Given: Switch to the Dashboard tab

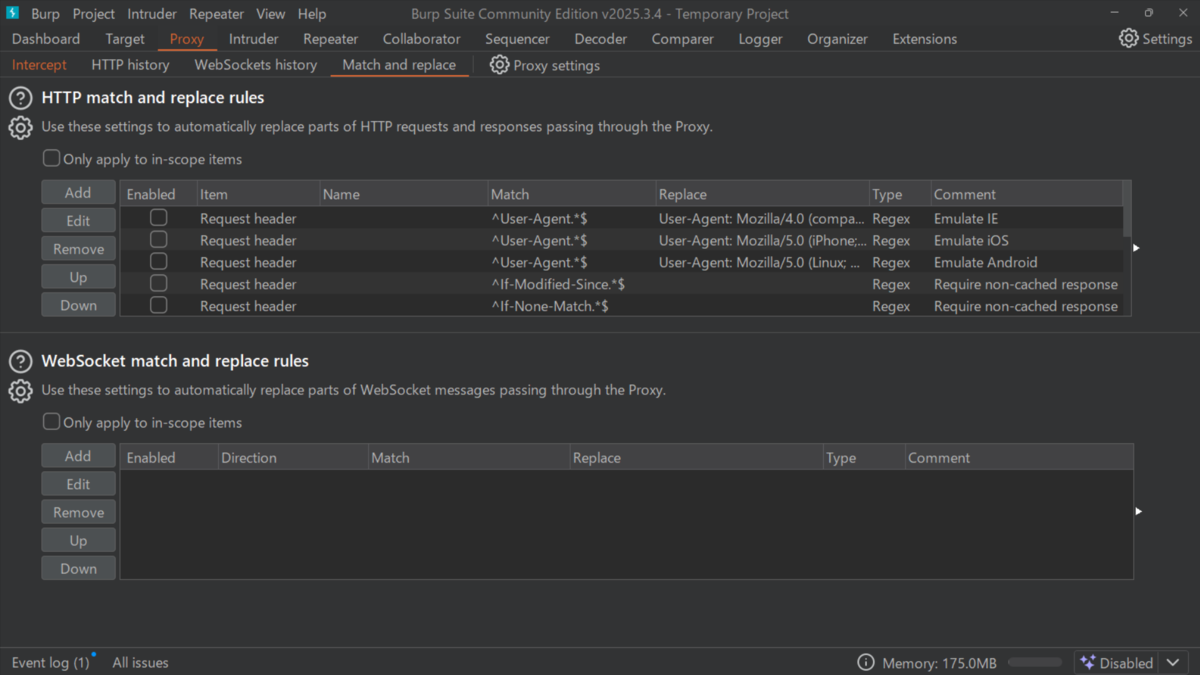Looking at the screenshot, I should 46,39.
